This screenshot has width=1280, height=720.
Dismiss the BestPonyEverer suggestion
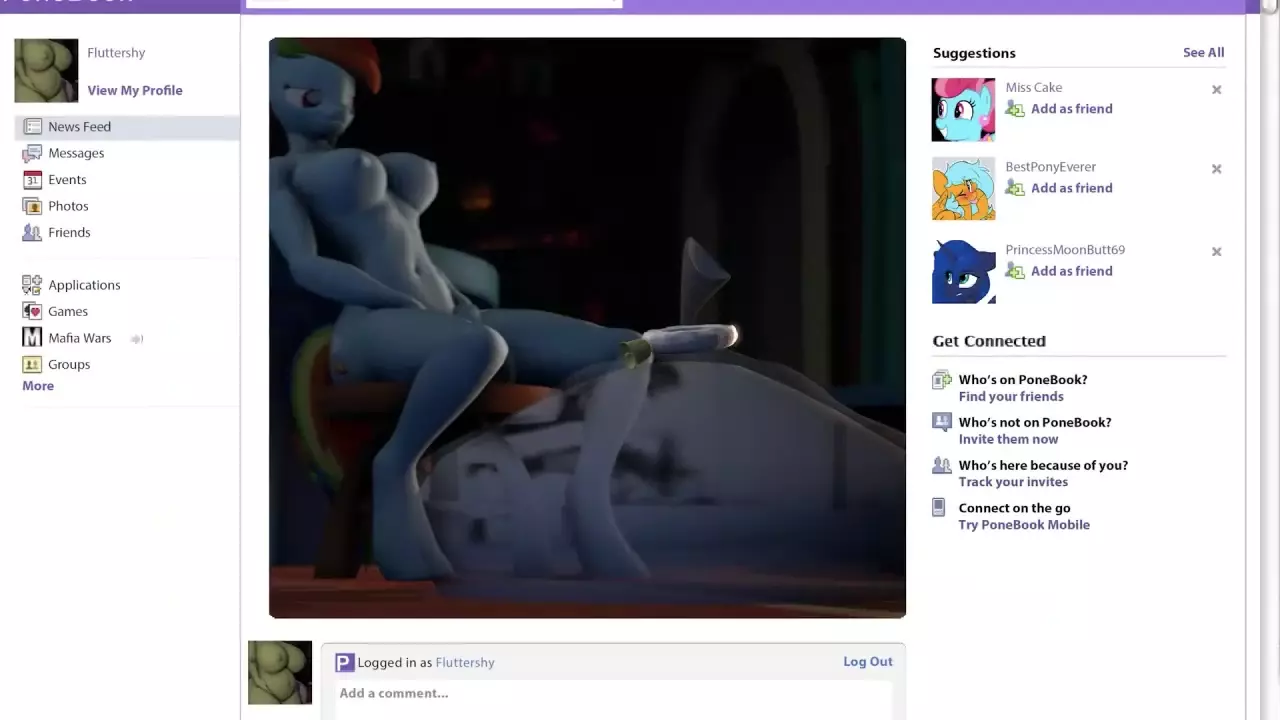point(1216,169)
